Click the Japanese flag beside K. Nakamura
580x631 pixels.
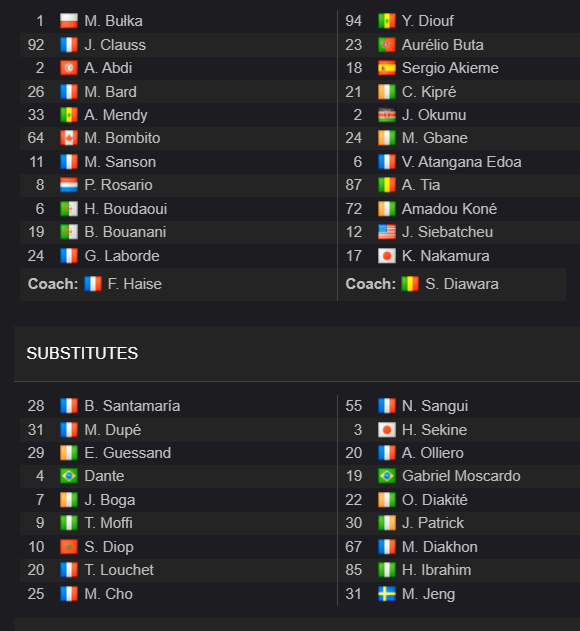click(387, 256)
